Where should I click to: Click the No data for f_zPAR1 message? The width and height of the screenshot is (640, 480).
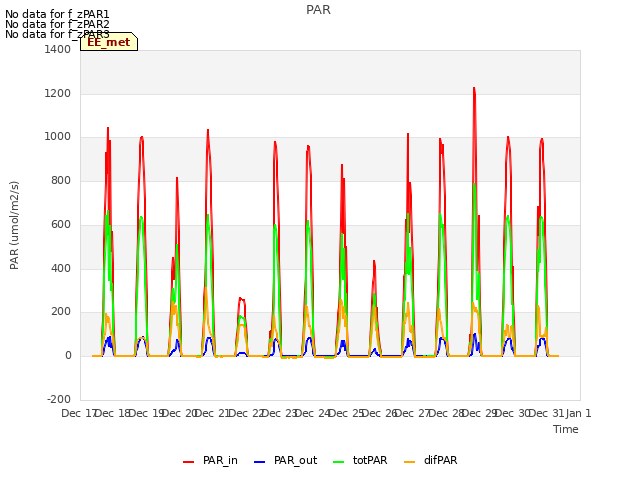tap(57, 14)
